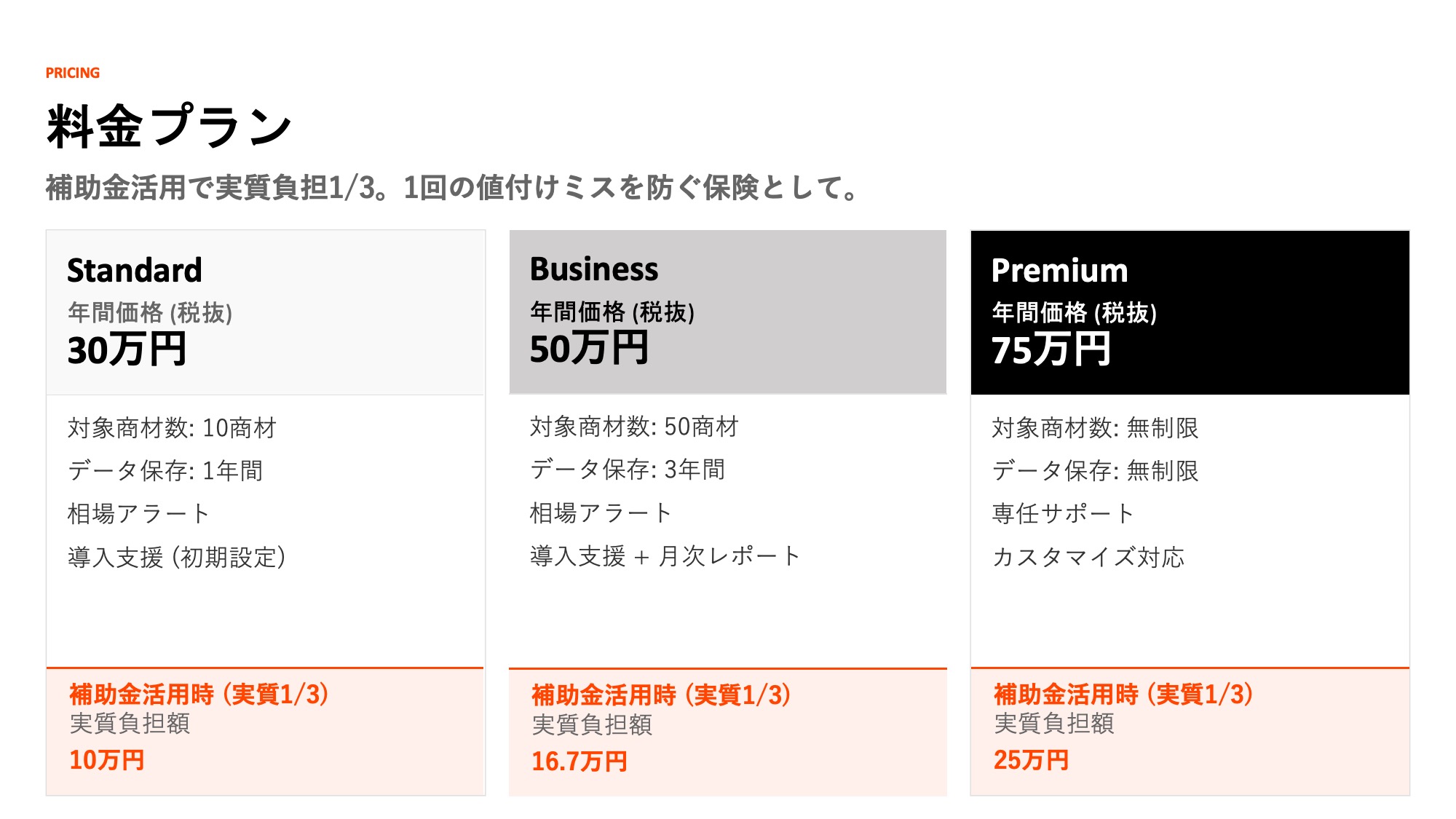The height and width of the screenshot is (819, 1456).
Task: Select the 料金プラン slide title
Action: click(169, 127)
